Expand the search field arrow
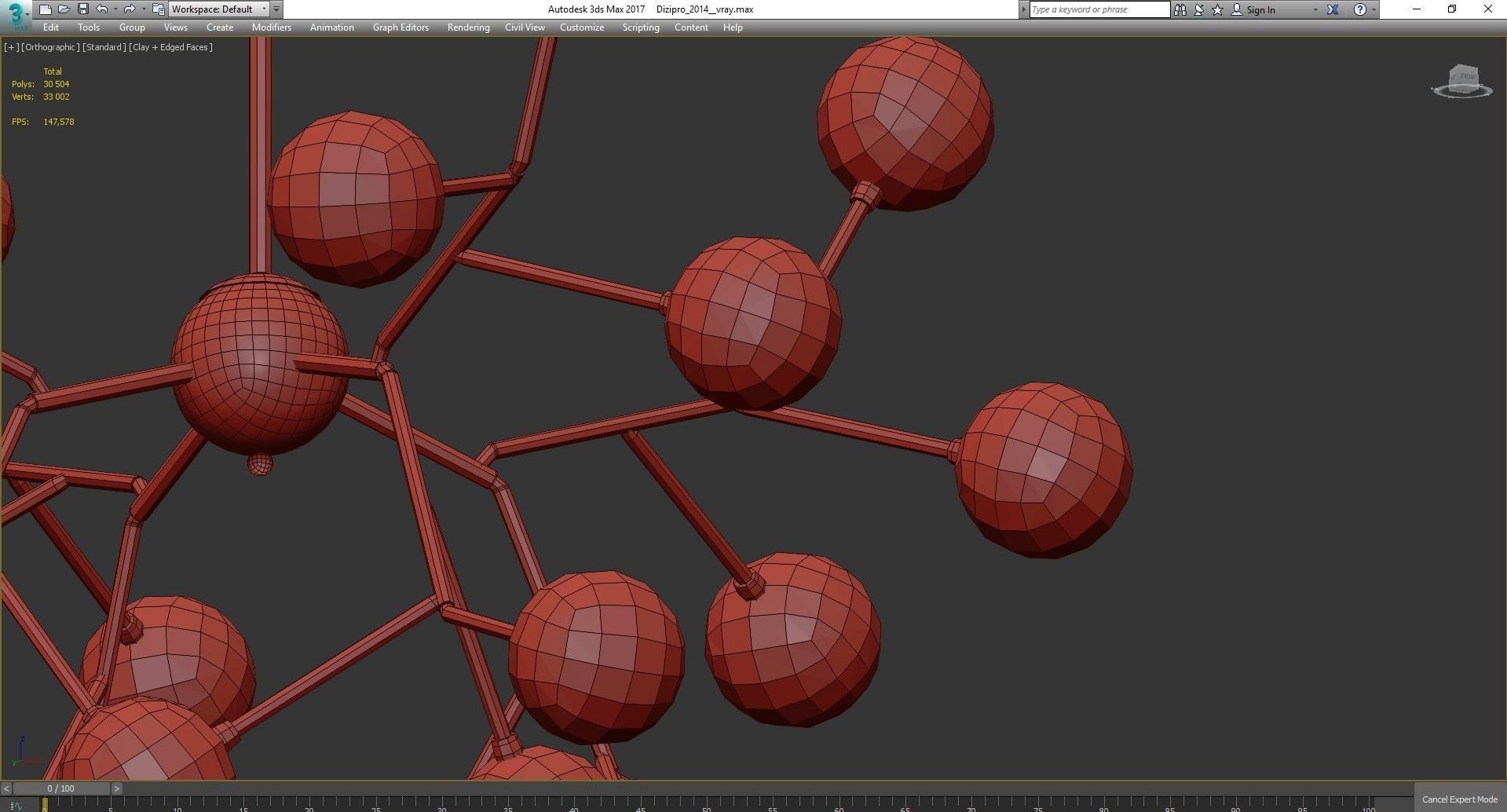 click(x=1023, y=9)
